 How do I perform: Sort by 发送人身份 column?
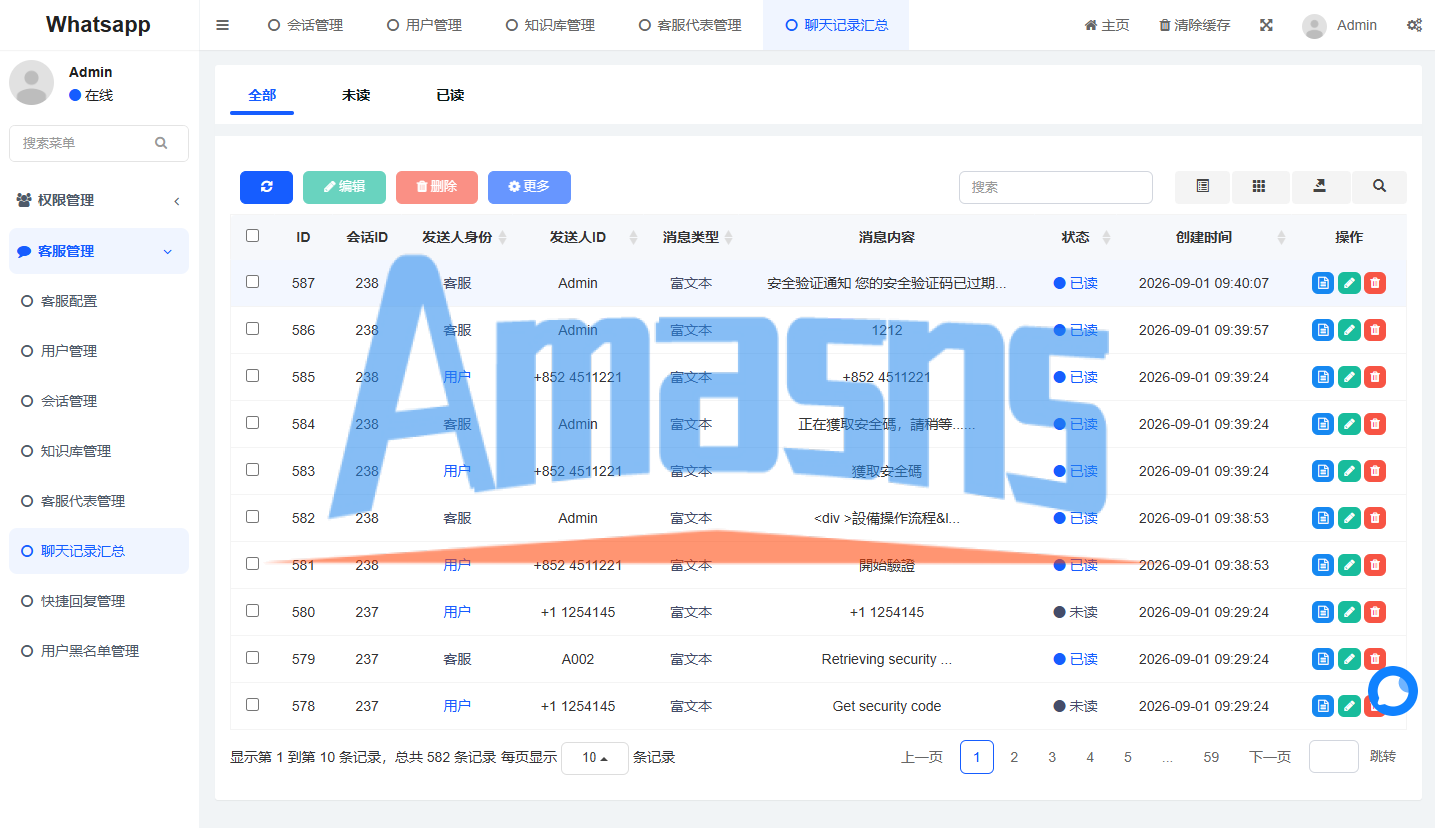(x=464, y=237)
